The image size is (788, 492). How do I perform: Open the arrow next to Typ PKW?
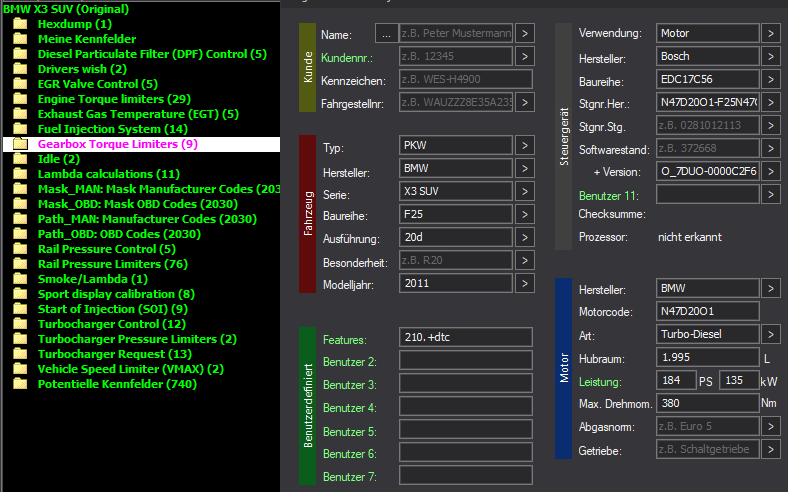click(525, 145)
